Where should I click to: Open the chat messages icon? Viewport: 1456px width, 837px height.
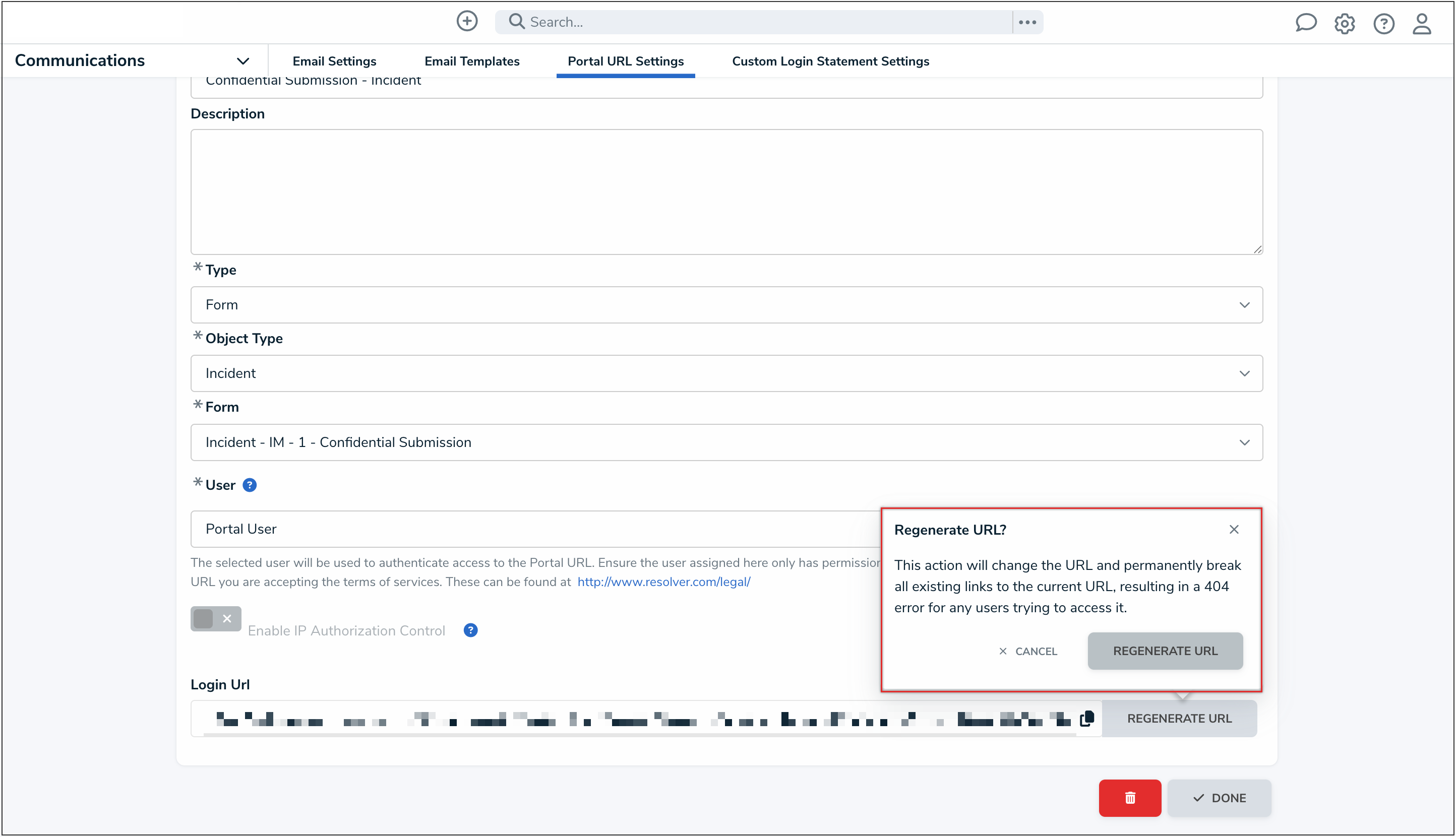[1305, 23]
